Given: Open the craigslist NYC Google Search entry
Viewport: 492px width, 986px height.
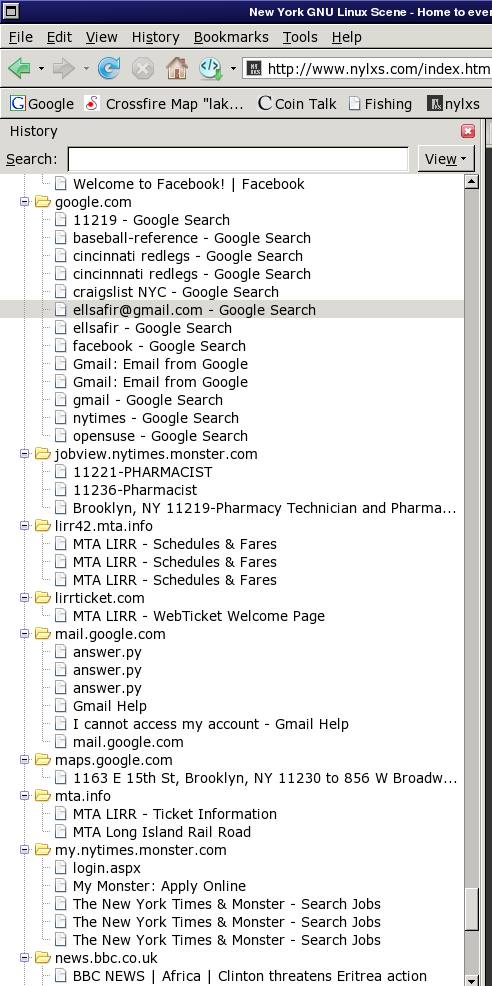Looking at the screenshot, I should click(x=176, y=292).
